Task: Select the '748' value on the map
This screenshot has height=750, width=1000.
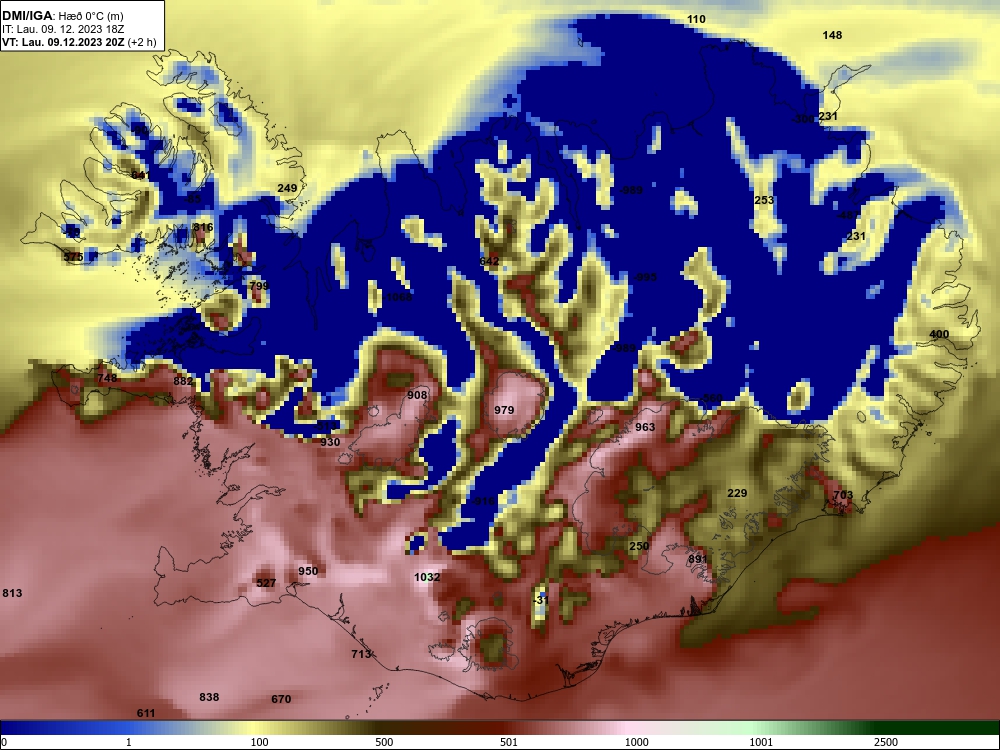Action: 107,378
